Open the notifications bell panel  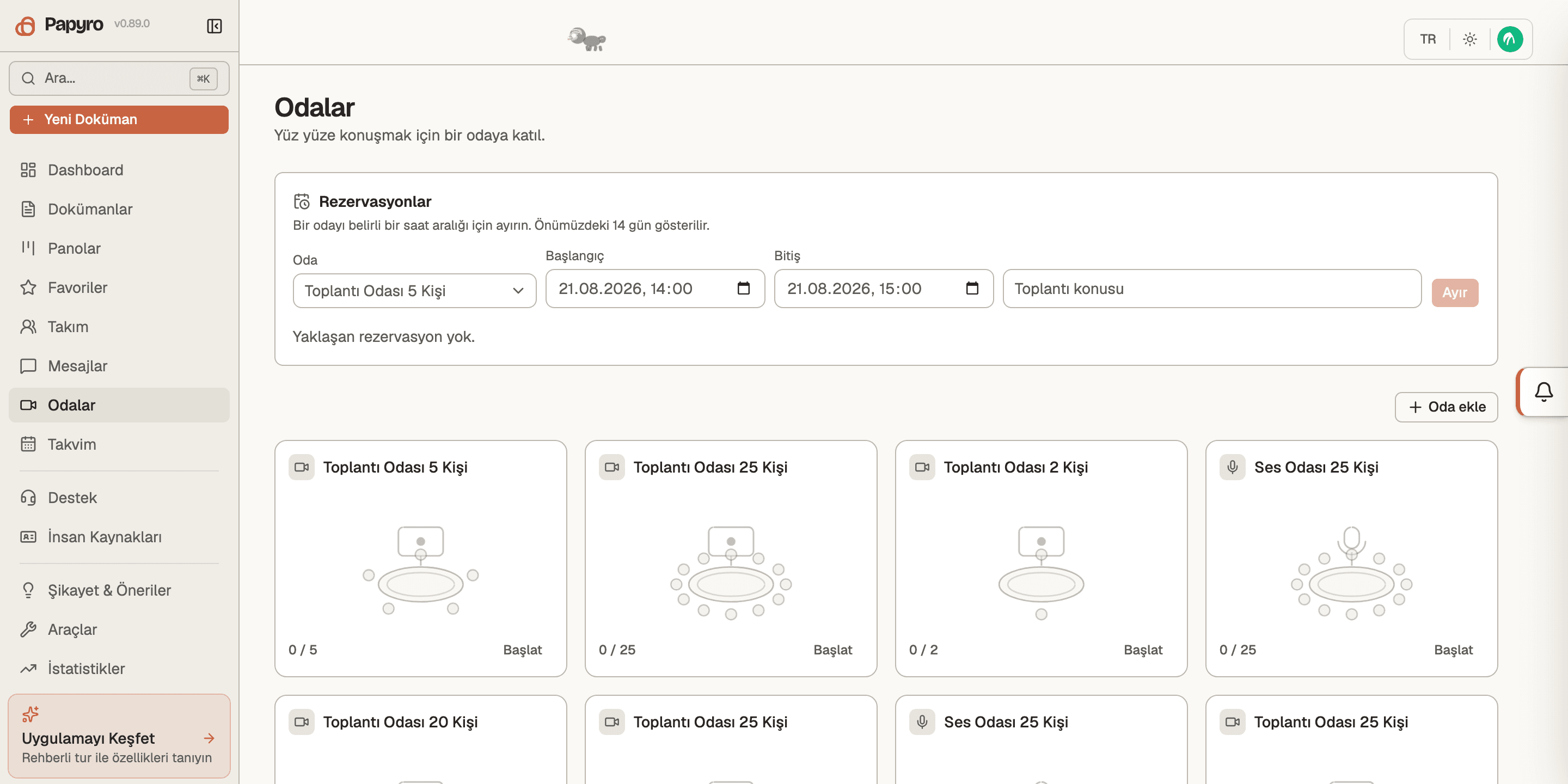coord(1543,391)
